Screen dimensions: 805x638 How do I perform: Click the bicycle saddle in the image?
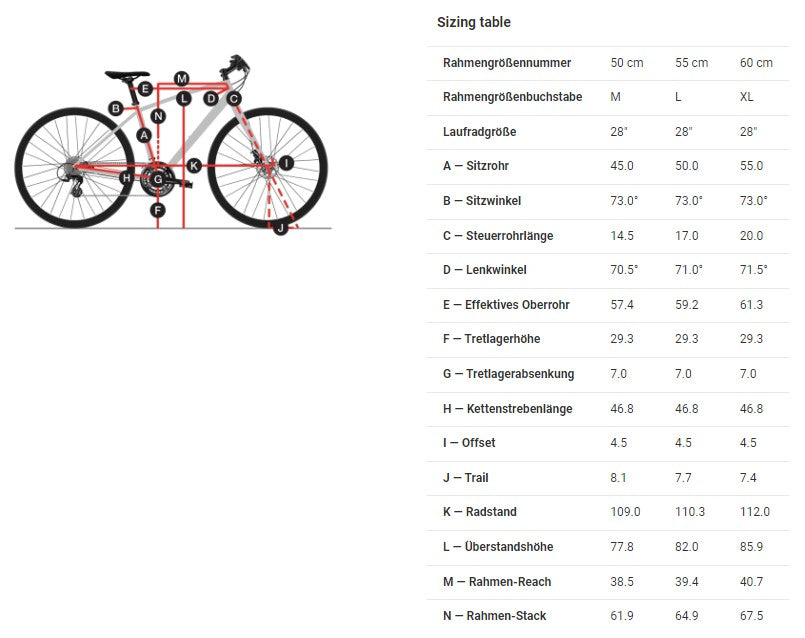coord(125,72)
